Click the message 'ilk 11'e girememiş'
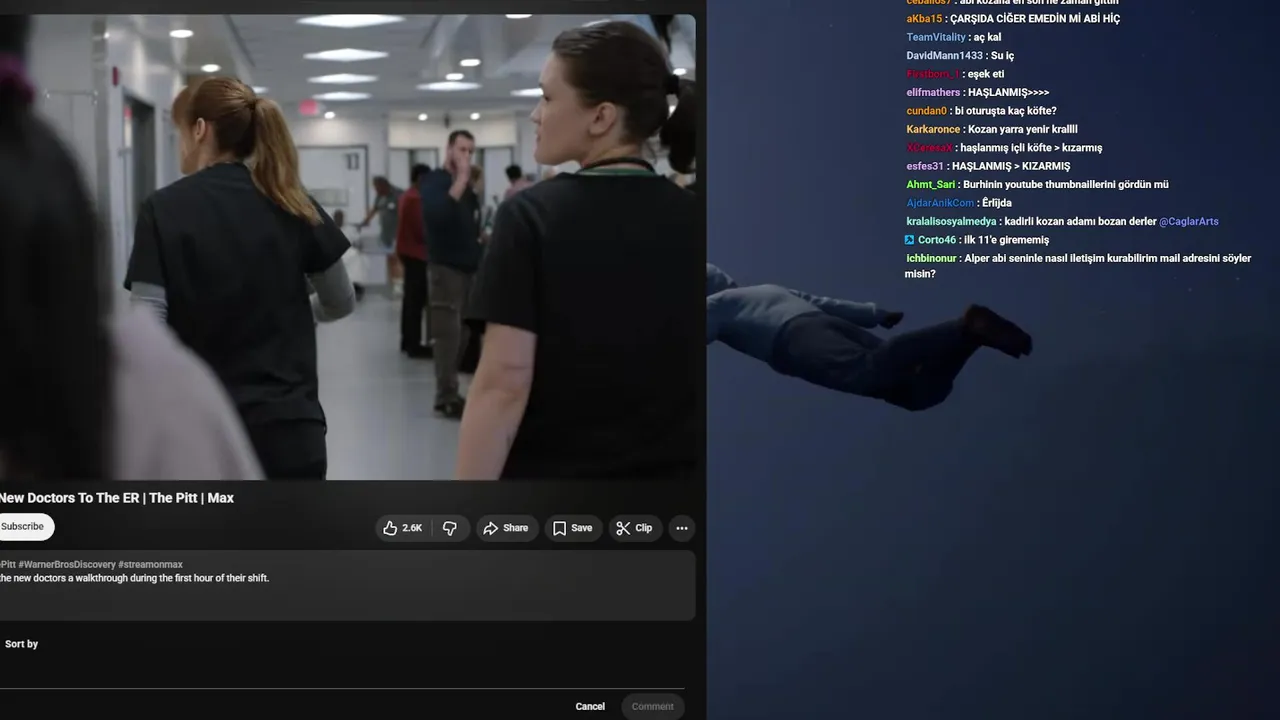1280x720 pixels. [1007, 240]
